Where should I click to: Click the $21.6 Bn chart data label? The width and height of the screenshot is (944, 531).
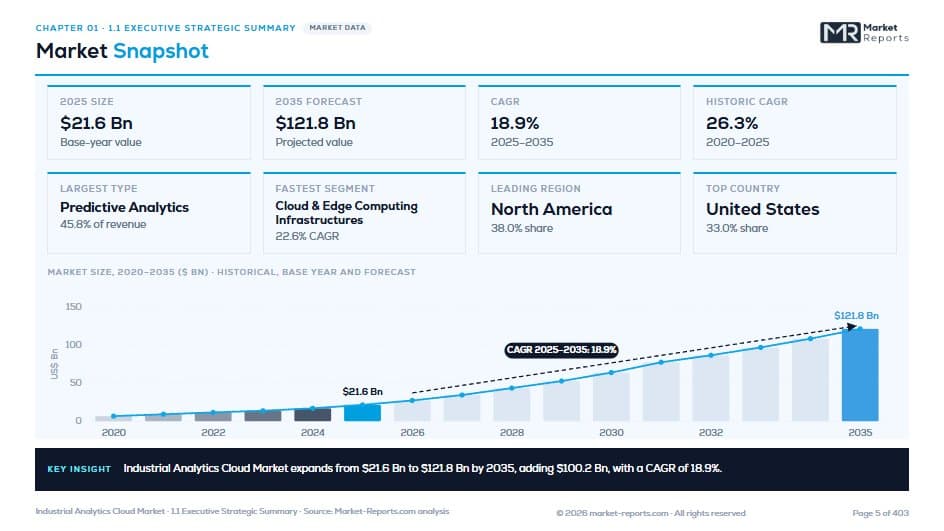[362, 391]
